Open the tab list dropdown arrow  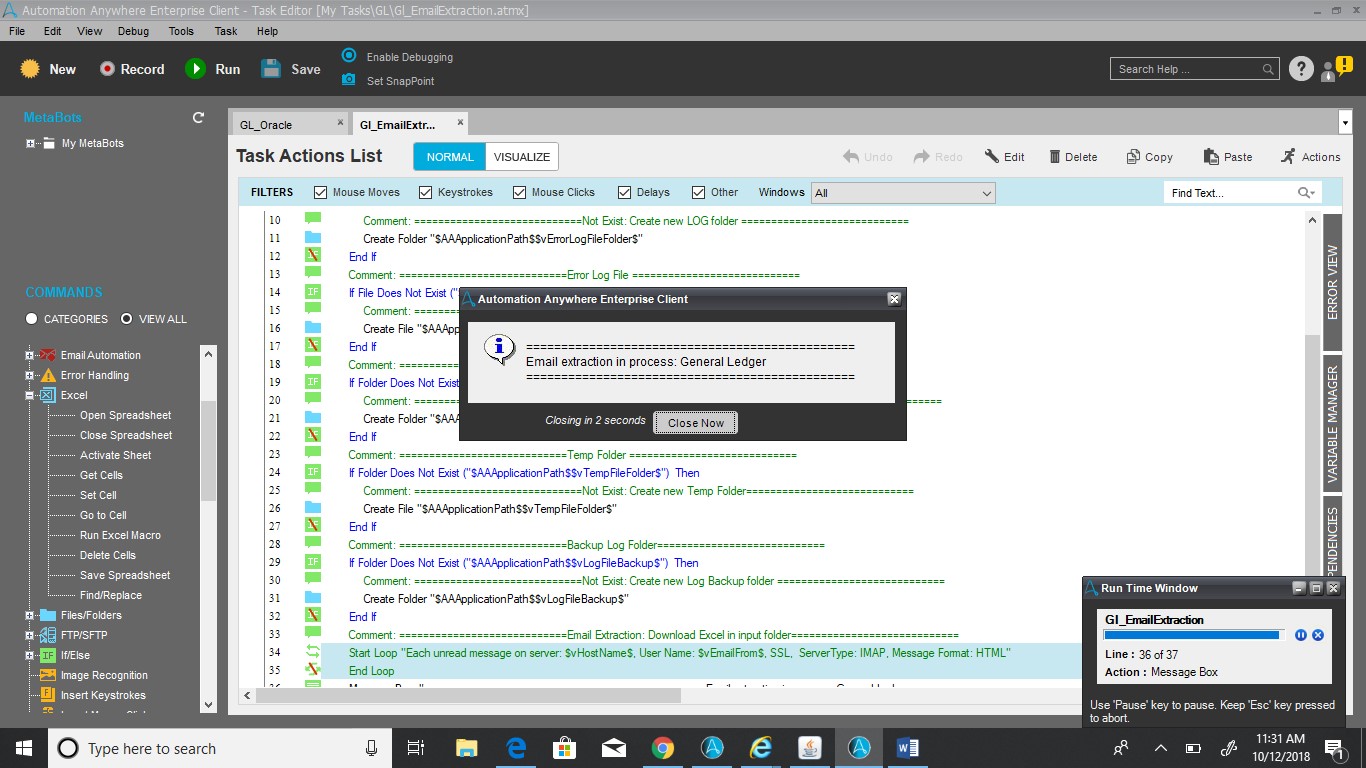[x=1345, y=122]
